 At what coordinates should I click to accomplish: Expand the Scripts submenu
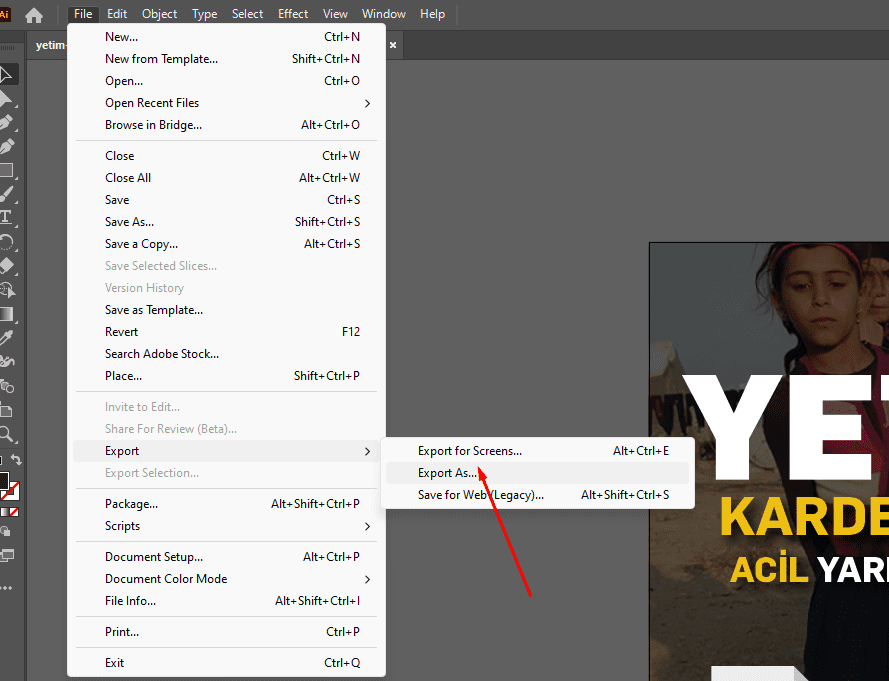coord(226,526)
